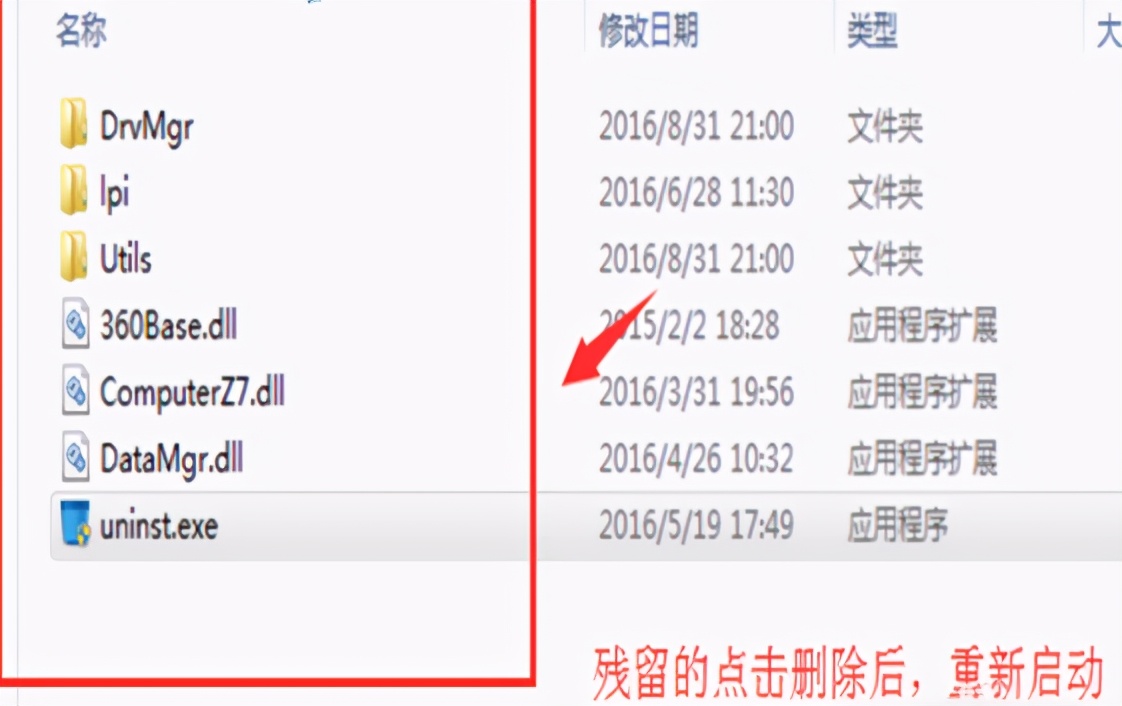Select the Utils folder icon
The width and height of the screenshot is (1122, 706).
(74, 256)
